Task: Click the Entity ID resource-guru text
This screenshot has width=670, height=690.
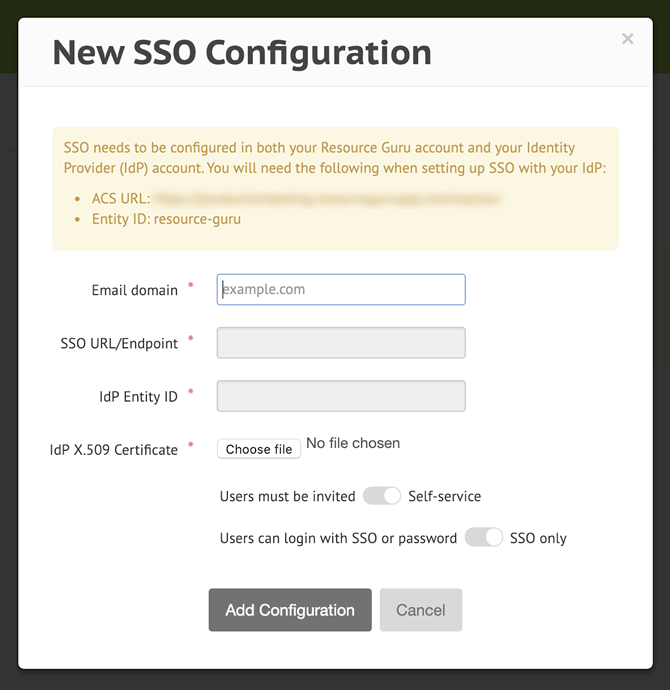Action: (166, 219)
